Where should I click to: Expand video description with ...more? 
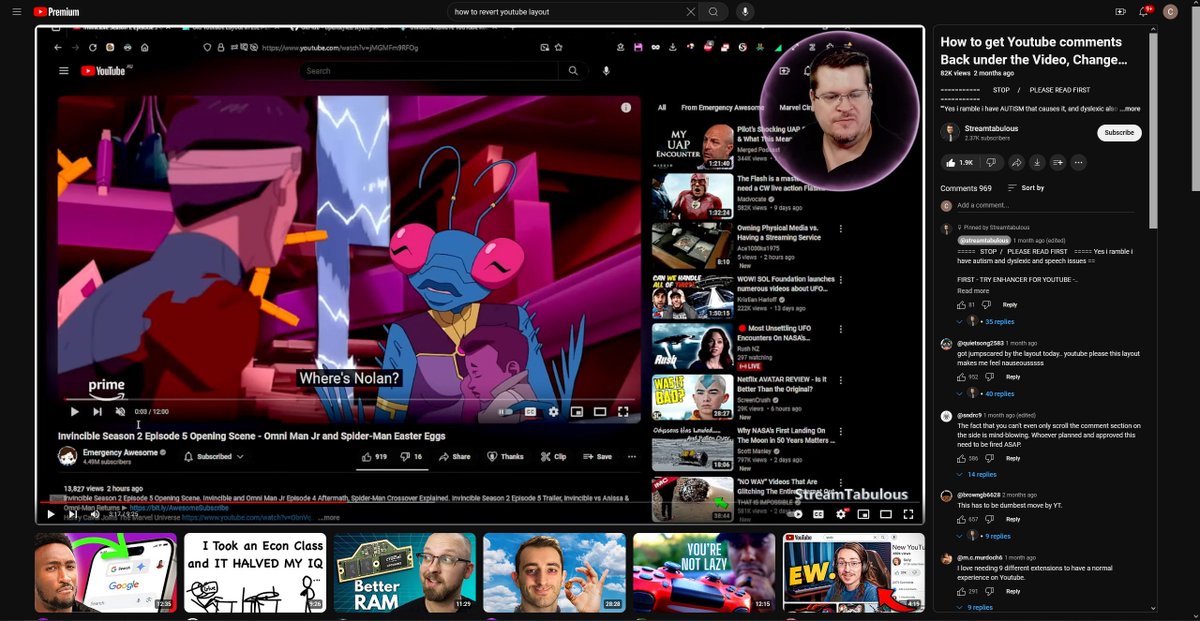pyautogui.click(x=1130, y=108)
